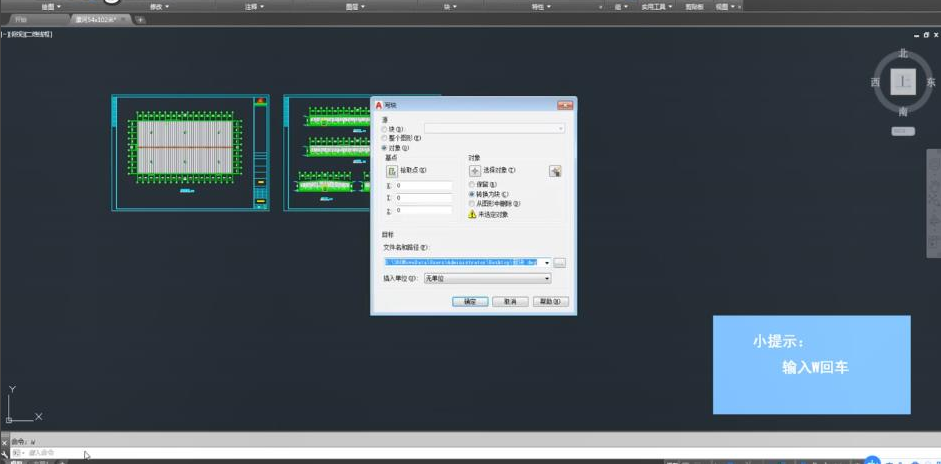
Task: Click 北 north on the ViewCube compass
Action: point(903,53)
